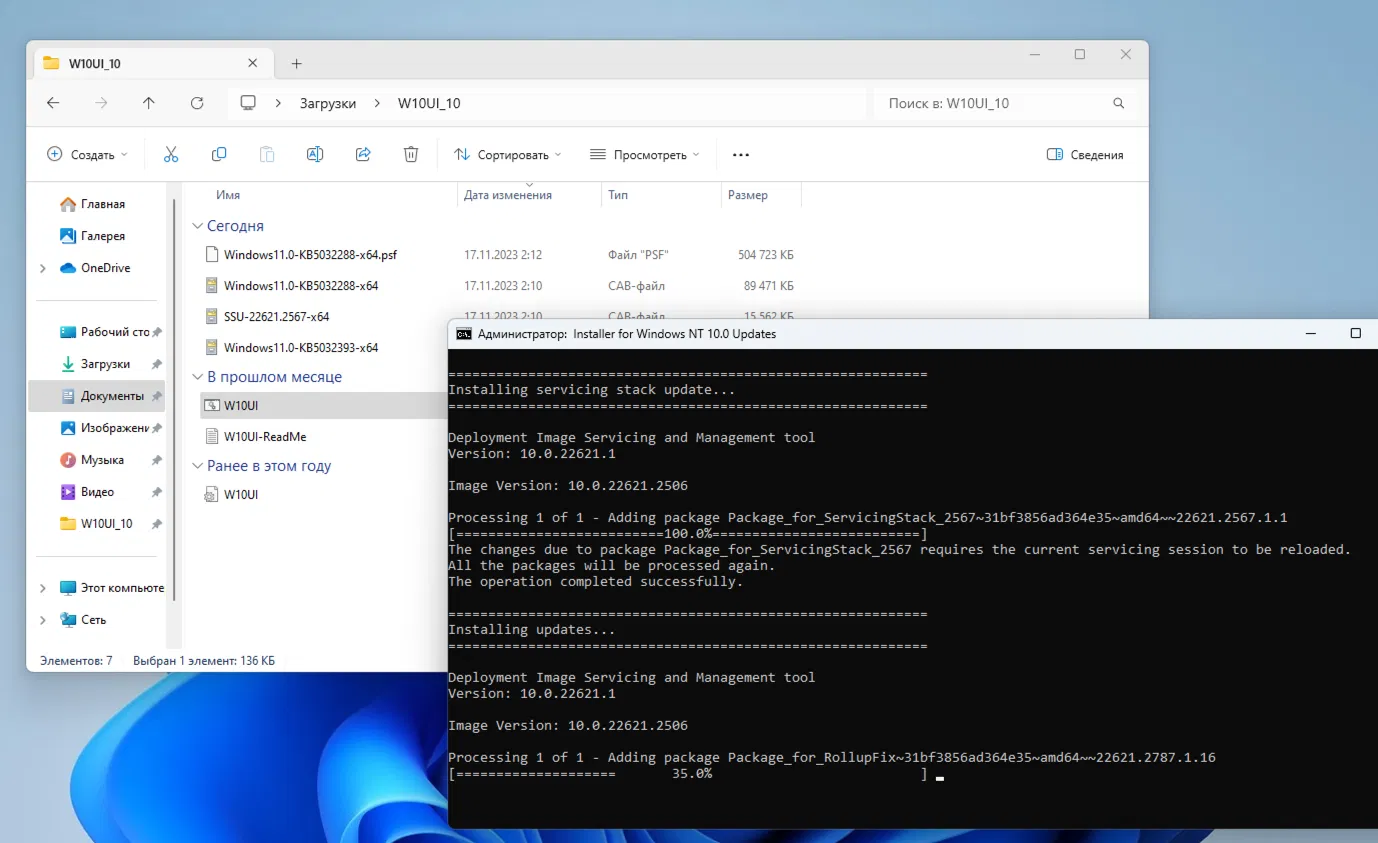1378x843 pixels.
Task: Share the selected file using the toolbar icon
Action: click(x=363, y=154)
